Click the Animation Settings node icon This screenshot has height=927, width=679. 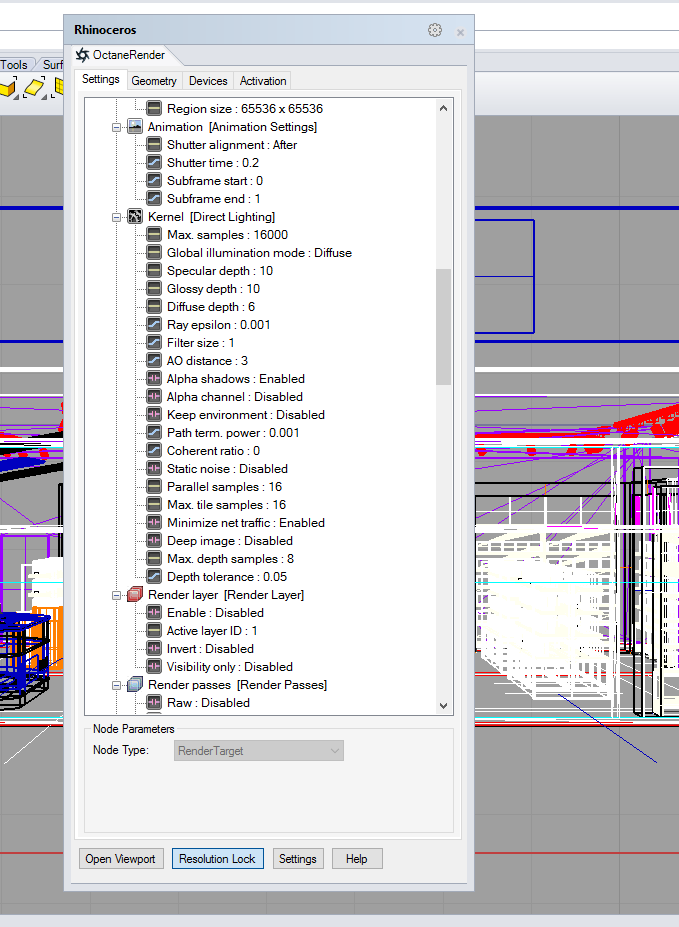point(135,127)
